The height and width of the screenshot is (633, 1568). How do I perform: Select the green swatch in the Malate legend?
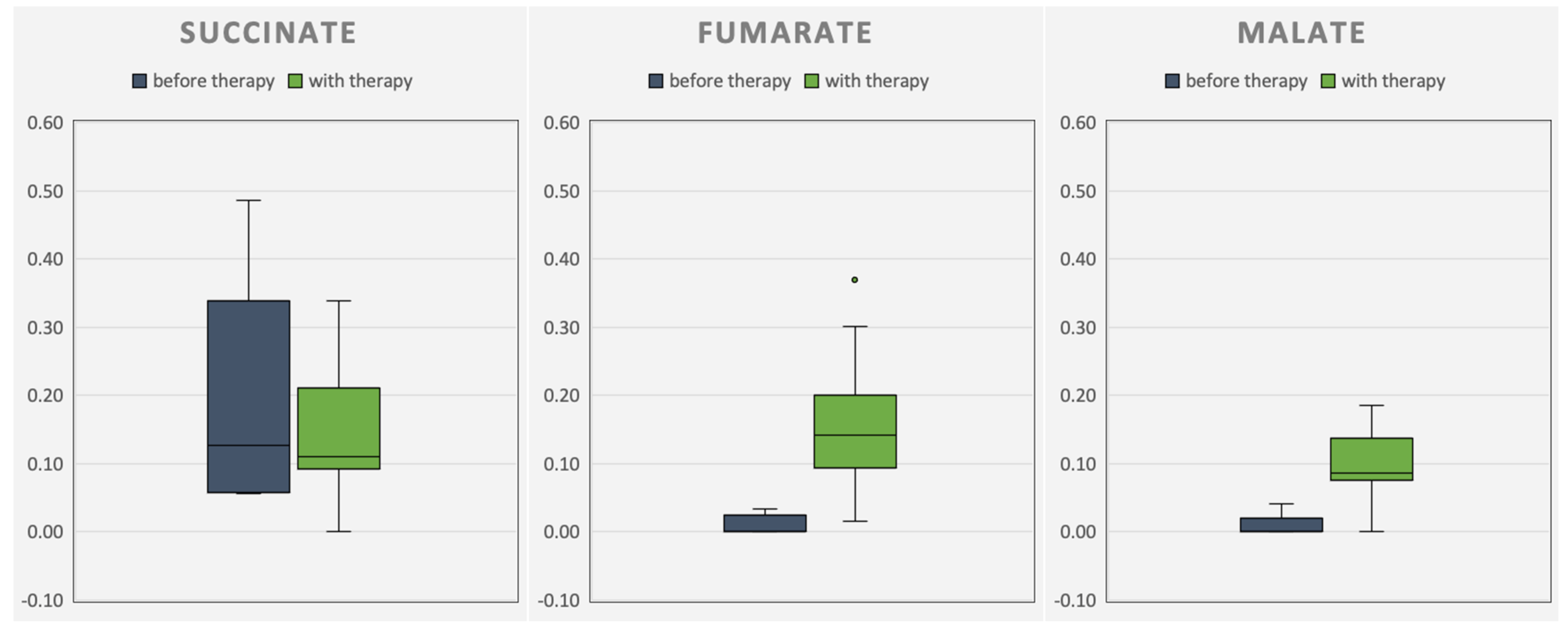tap(1328, 81)
